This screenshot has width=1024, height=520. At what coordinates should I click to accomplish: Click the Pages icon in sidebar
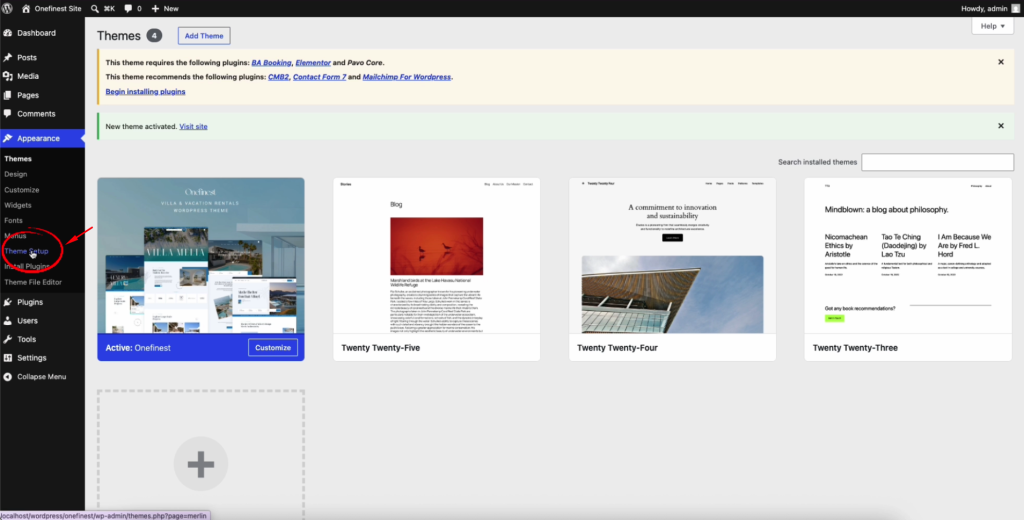pyautogui.click(x=8, y=95)
